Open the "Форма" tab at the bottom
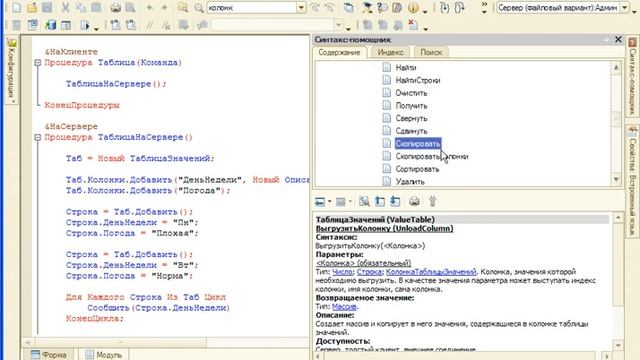 click(49, 355)
